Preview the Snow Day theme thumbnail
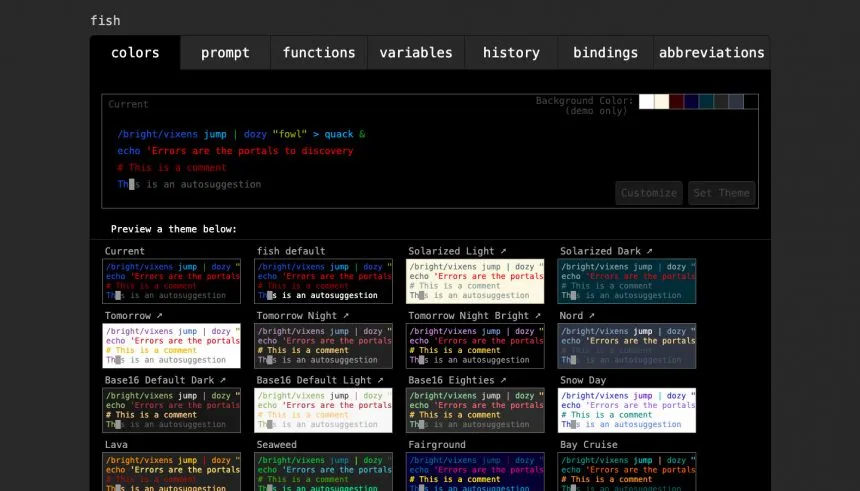The image size is (860, 491). [x=627, y=410]
